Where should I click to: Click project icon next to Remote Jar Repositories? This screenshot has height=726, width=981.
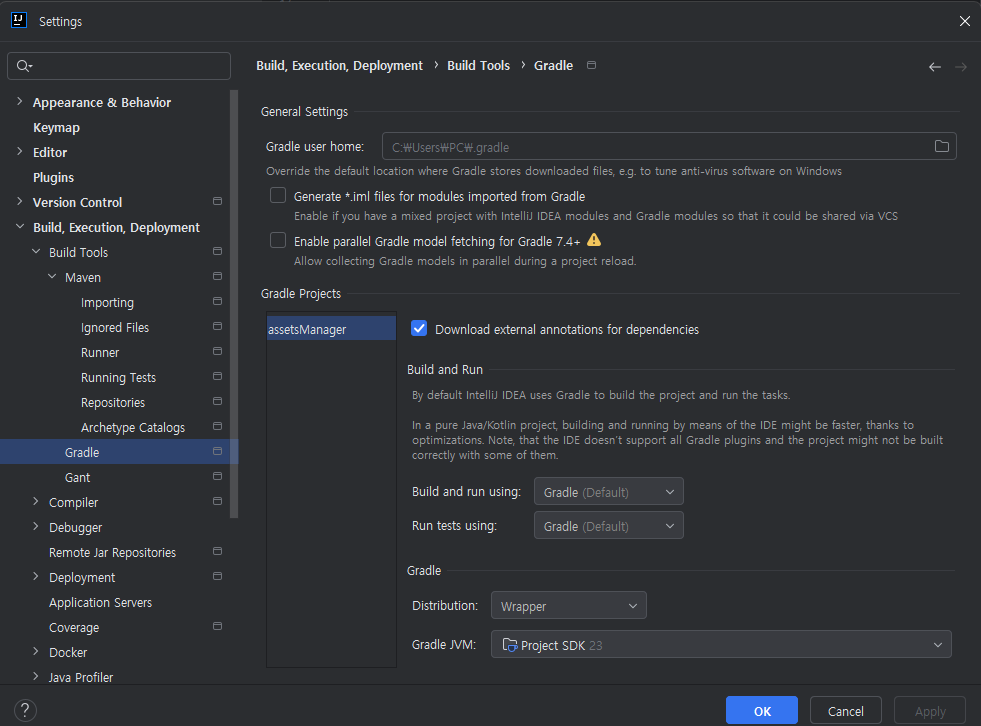217,552
